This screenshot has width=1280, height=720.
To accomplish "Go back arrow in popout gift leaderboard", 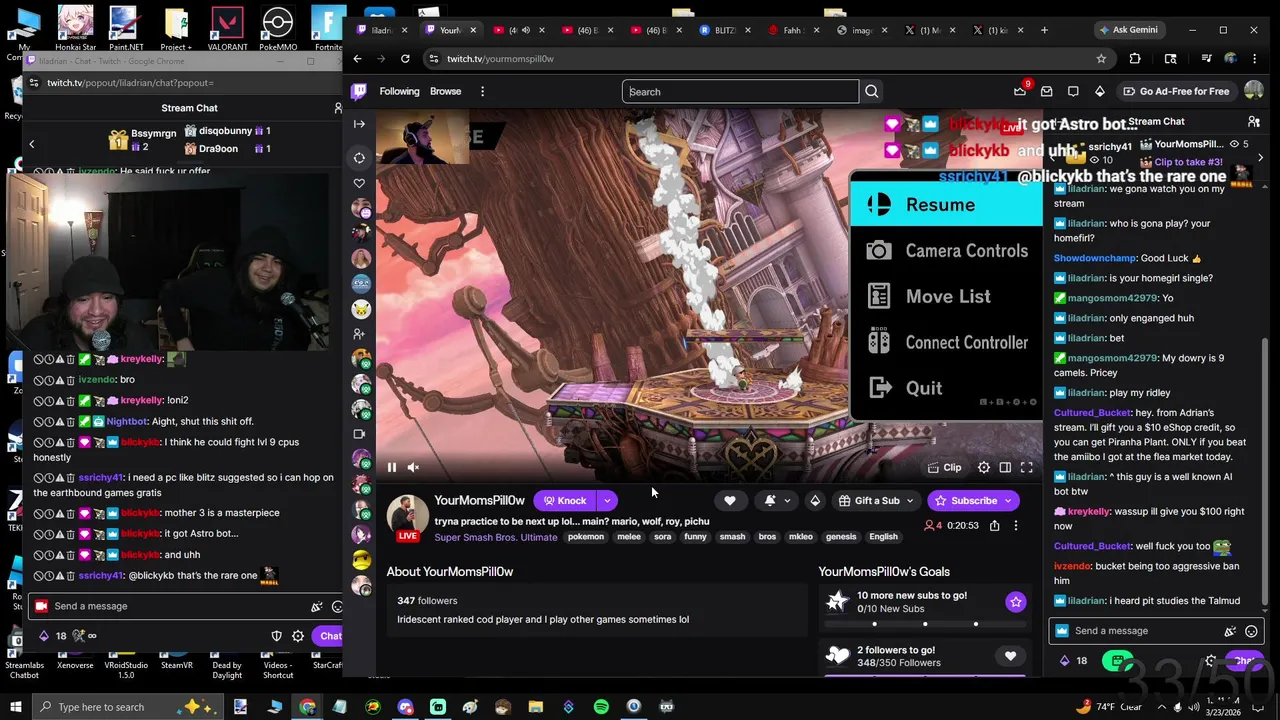I will pyautogui.click(x=31, y=144).
